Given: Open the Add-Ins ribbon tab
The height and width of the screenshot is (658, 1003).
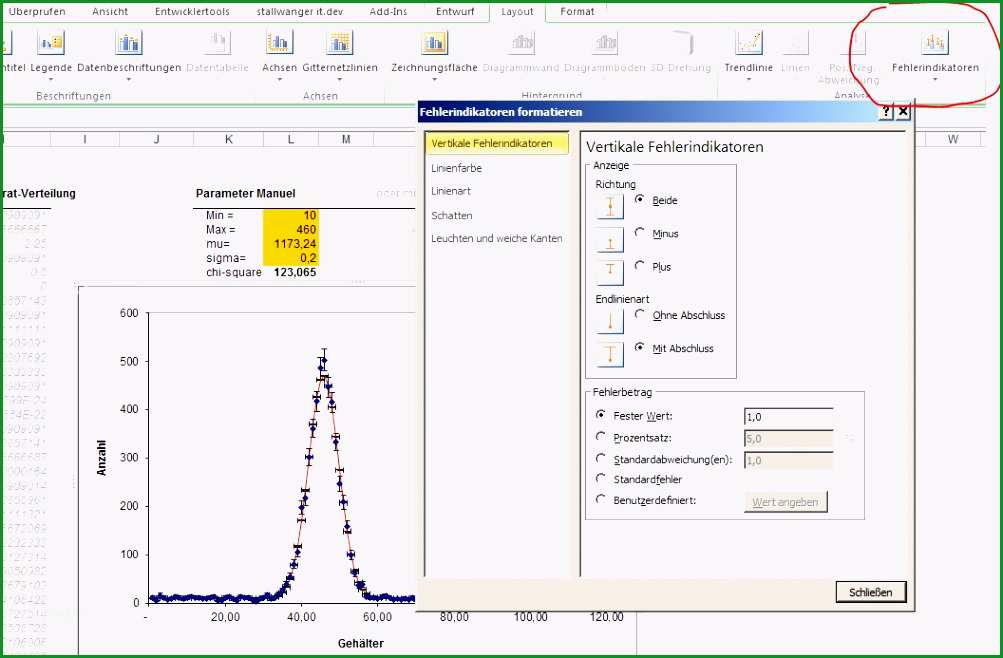Looking at the screenshot, I should tap(388, 12).
